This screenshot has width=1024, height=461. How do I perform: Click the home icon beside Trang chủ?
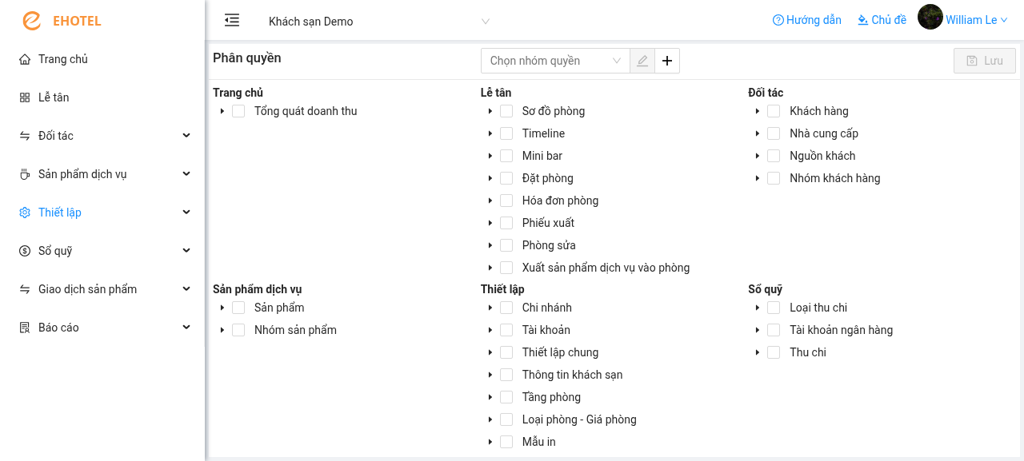click(25, 59)
